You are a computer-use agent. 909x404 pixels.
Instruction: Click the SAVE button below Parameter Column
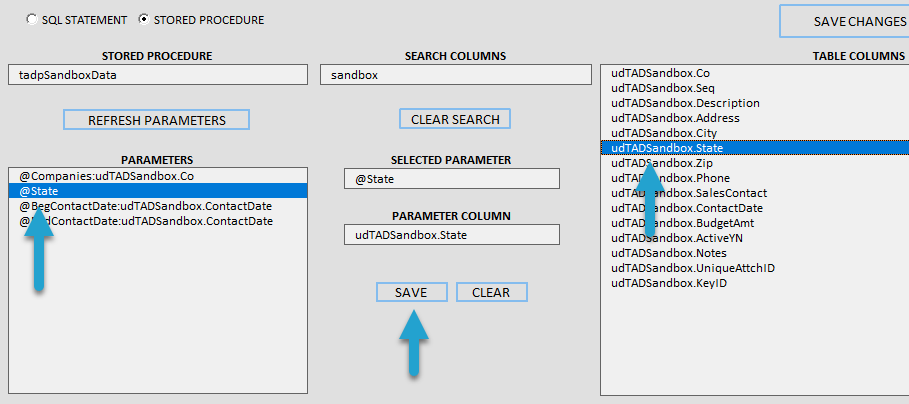point(412,293)
